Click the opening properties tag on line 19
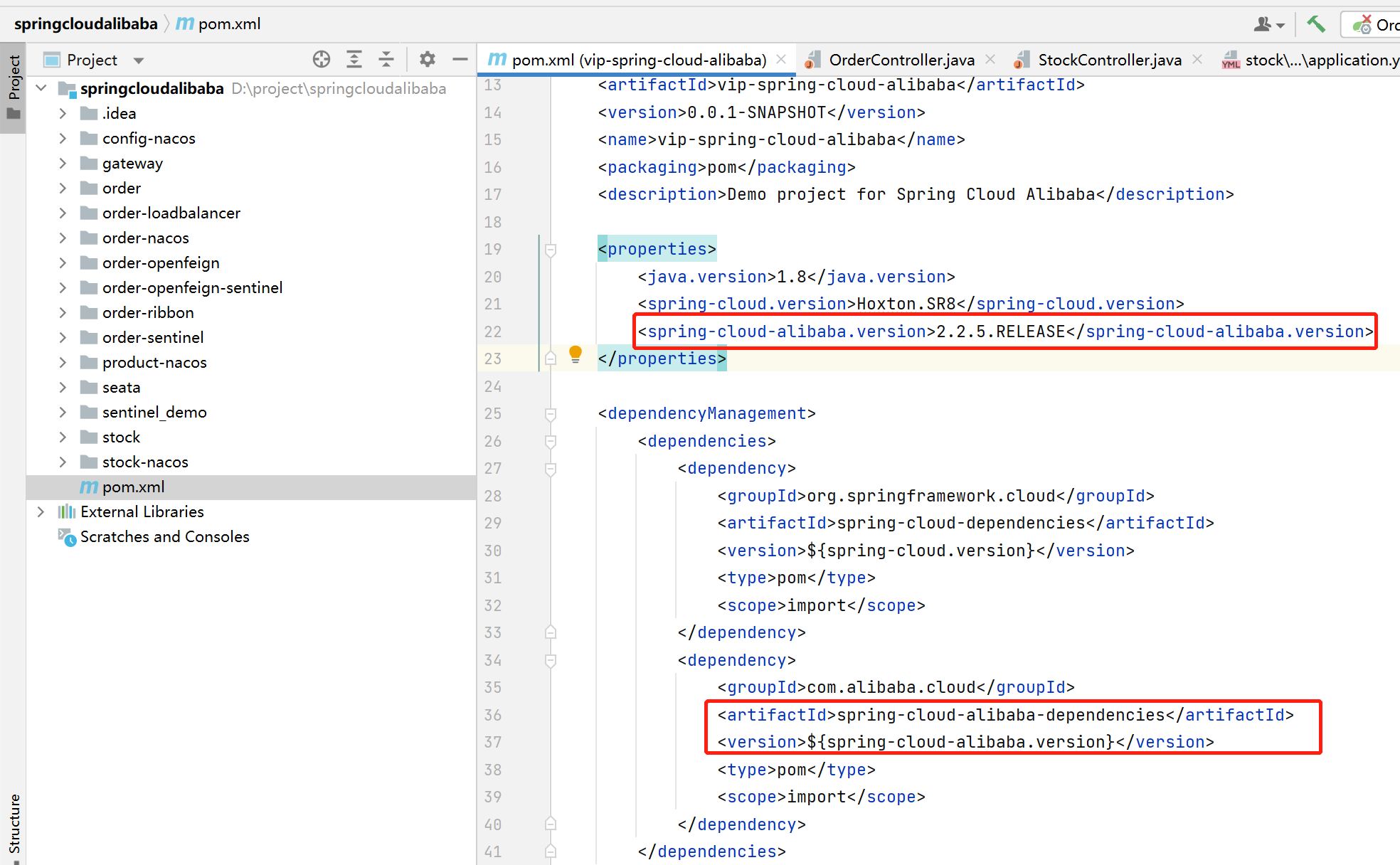 click(x=657, y=249)
